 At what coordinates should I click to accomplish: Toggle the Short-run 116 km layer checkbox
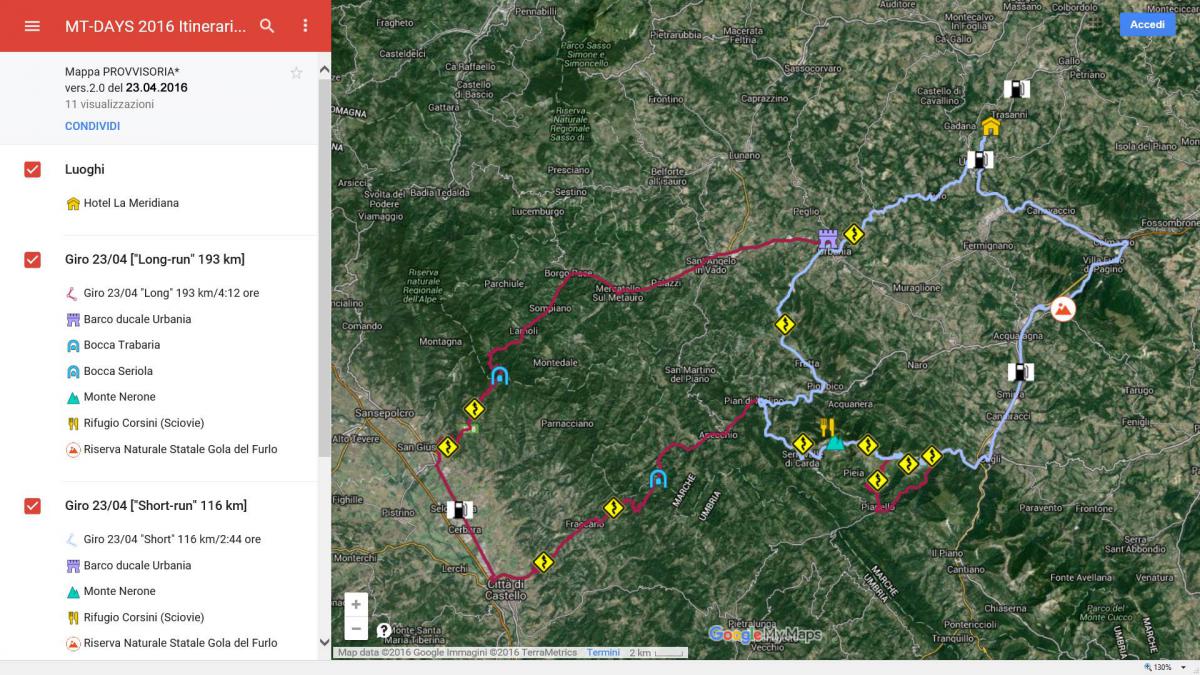pyautogui.click(x=32, y=506)
